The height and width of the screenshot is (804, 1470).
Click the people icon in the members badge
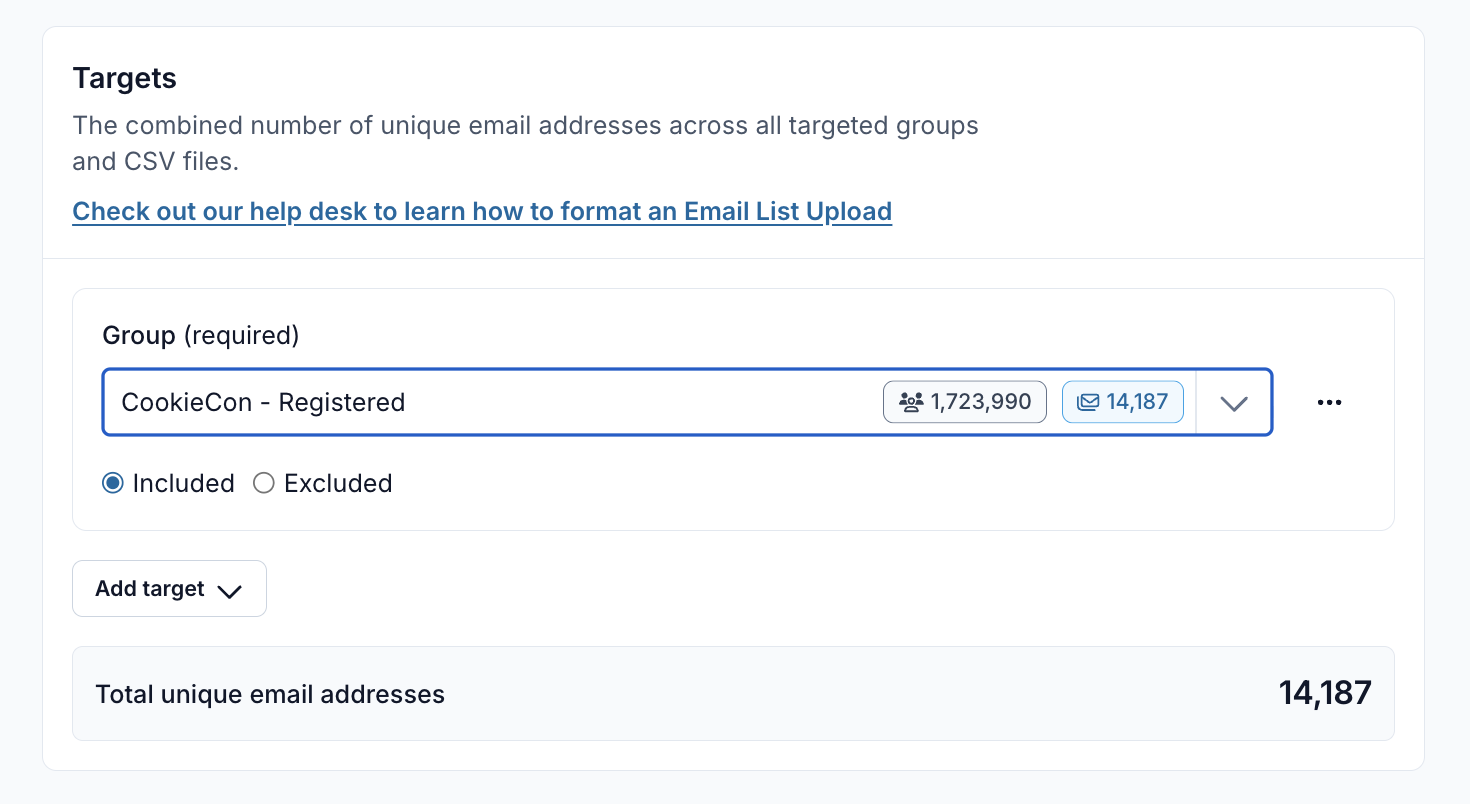coord(910,402)
